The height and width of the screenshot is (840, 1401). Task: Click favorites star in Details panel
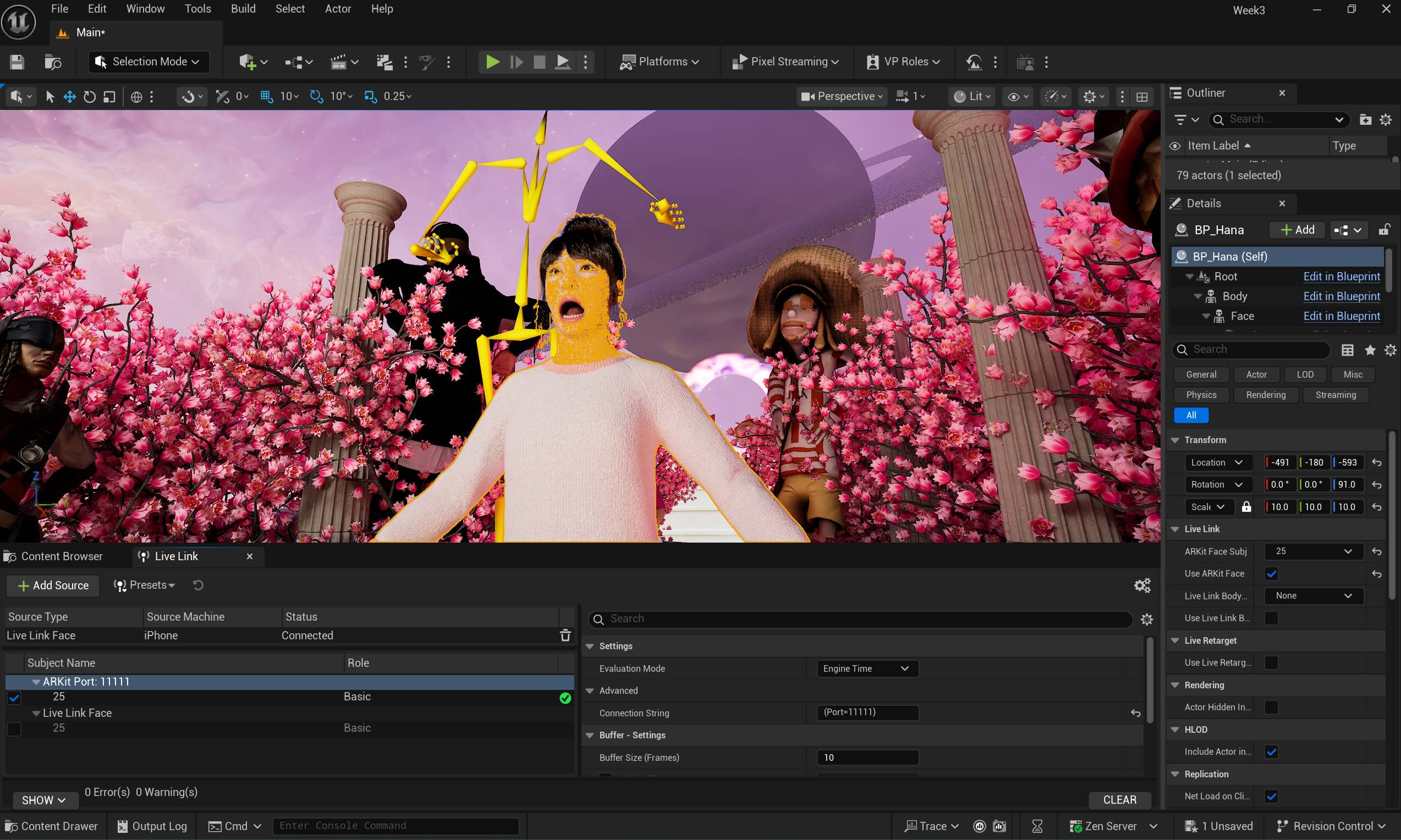click(x=1369, y=350)
